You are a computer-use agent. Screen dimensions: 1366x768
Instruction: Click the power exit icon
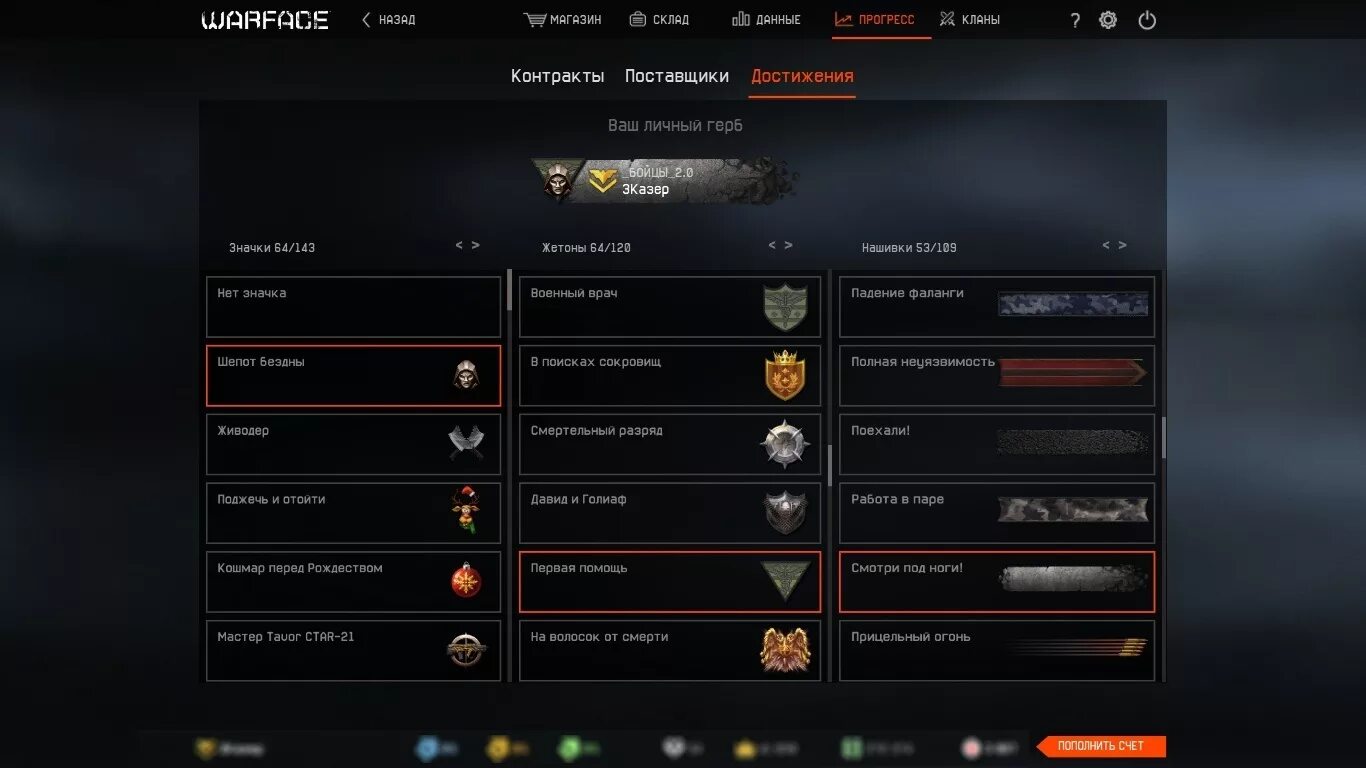coord(1147,20)
